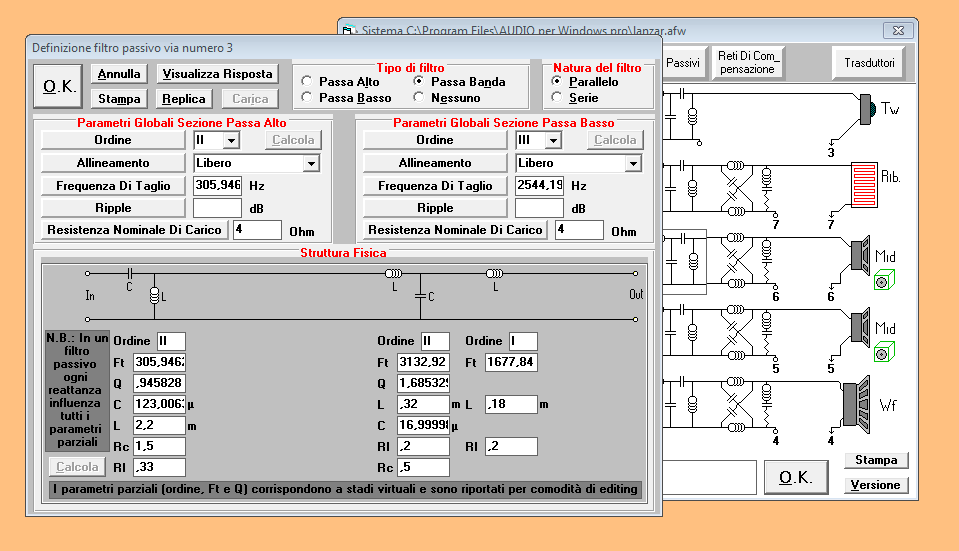This screenshot has height=551, width=959.
Task: Open Trasduttori tab in Sistema window
Action: tap(868, 62)
